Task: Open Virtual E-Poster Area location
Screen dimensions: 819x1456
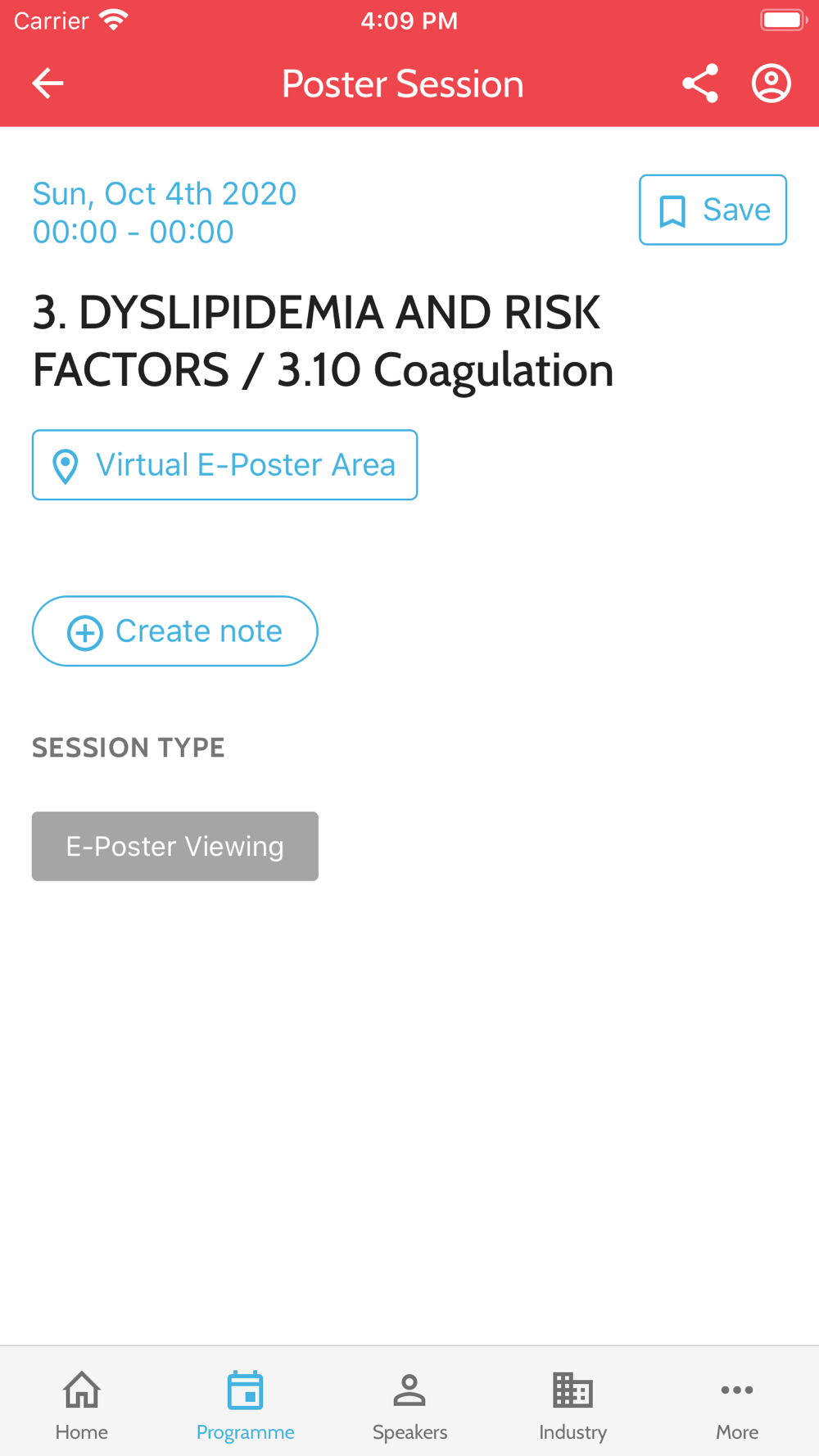Action: (x=224, y=465)
